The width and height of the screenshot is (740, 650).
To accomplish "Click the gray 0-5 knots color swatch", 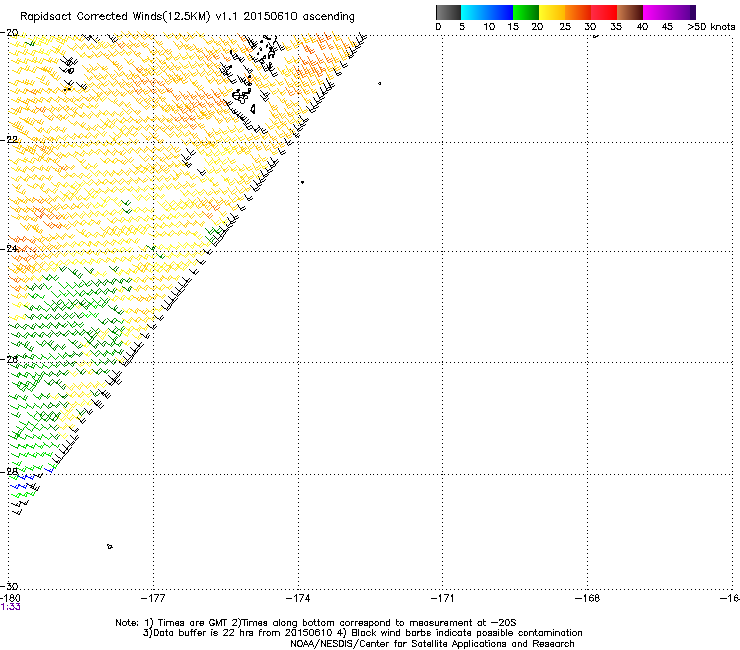I will click(448, 12).
